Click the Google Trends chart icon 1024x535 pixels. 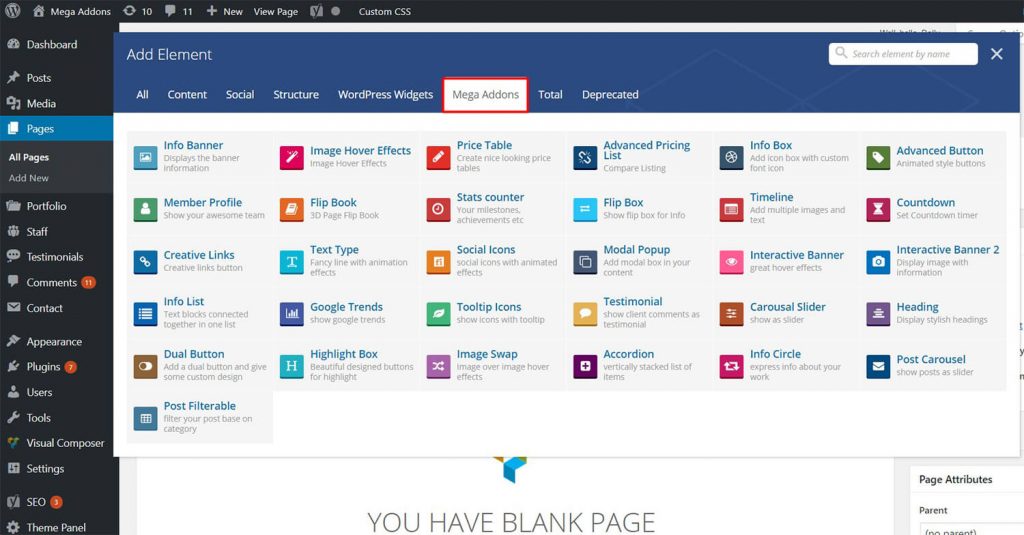click(292, 314)
